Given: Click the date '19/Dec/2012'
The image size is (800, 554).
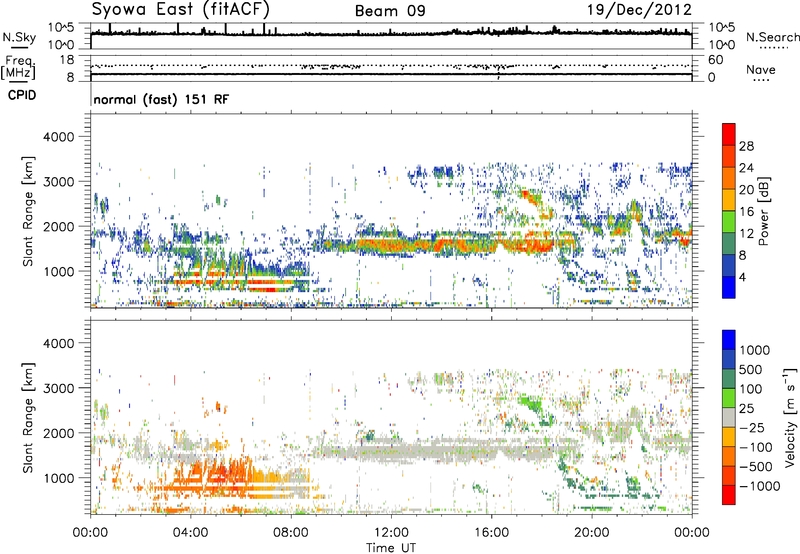Looking at the screenshot, I should point(639,9).
